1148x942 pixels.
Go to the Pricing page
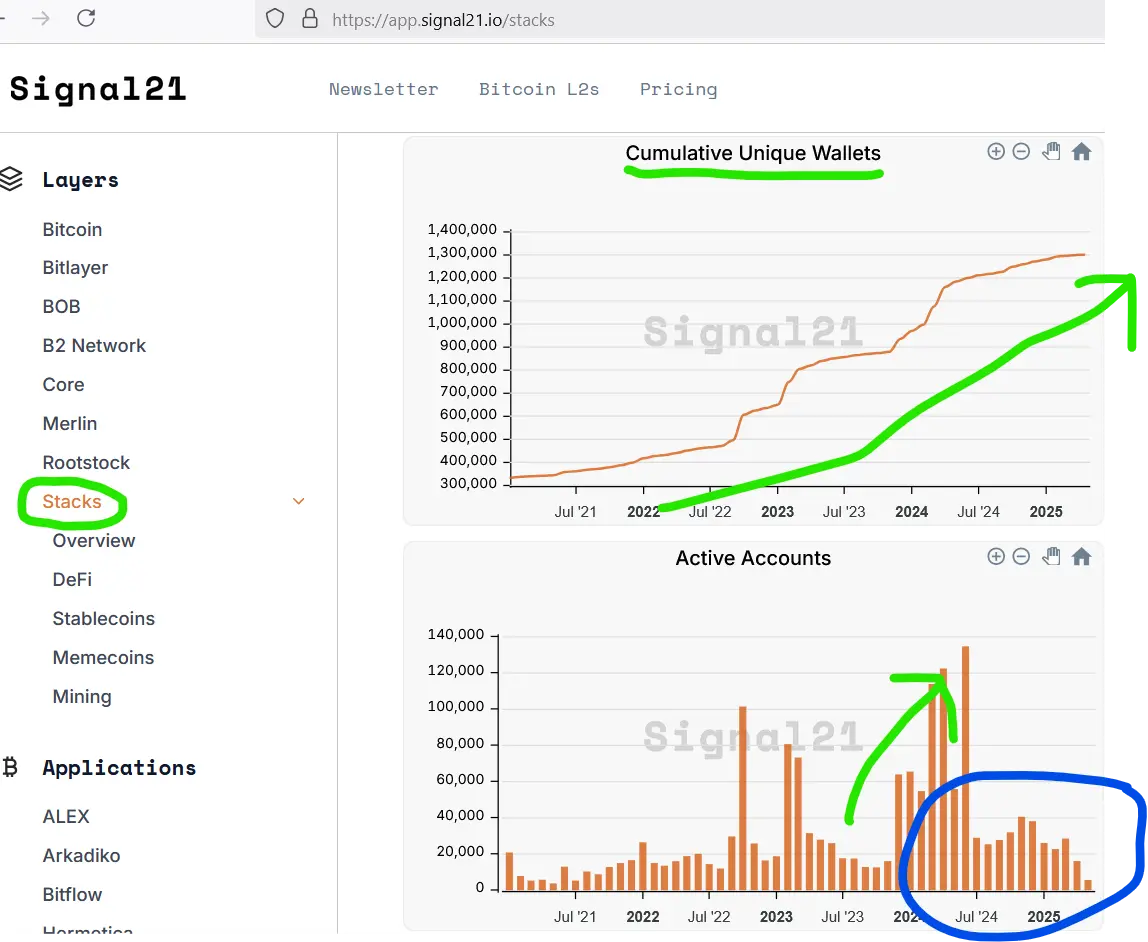click(679, 89)
